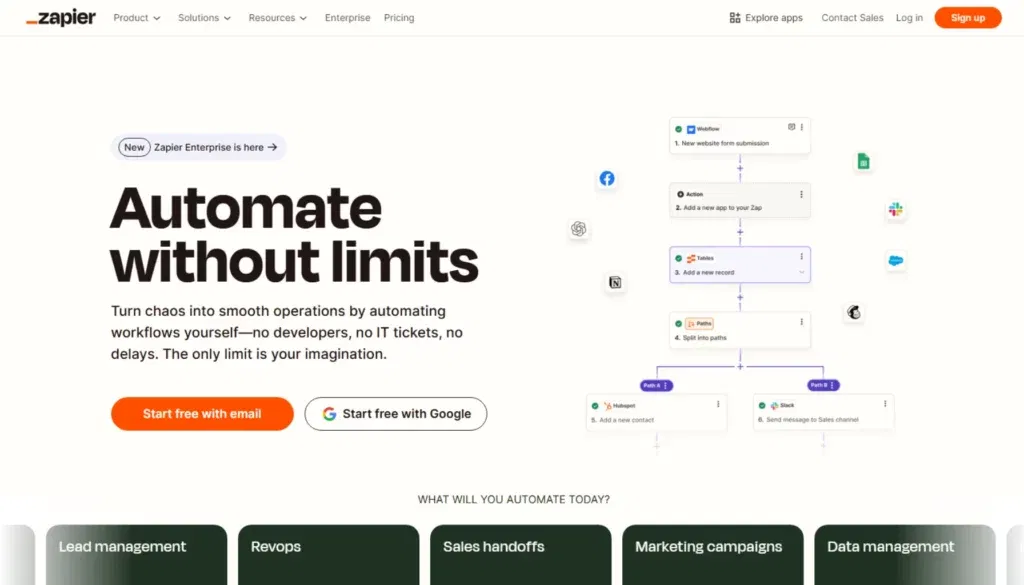
Task: Select the Facebook icon beside the workflow
Action: [x=607, y=178]
